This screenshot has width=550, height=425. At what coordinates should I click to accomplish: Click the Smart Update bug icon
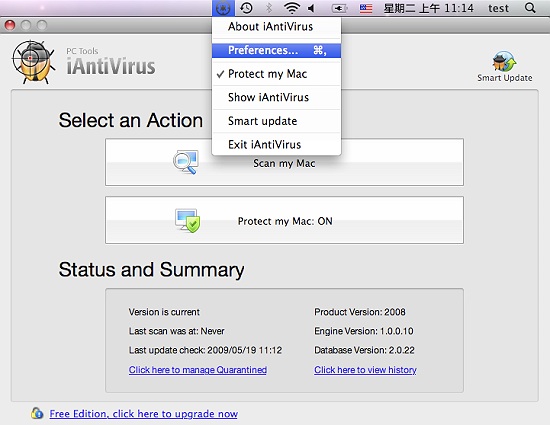[x=504, y=61]
